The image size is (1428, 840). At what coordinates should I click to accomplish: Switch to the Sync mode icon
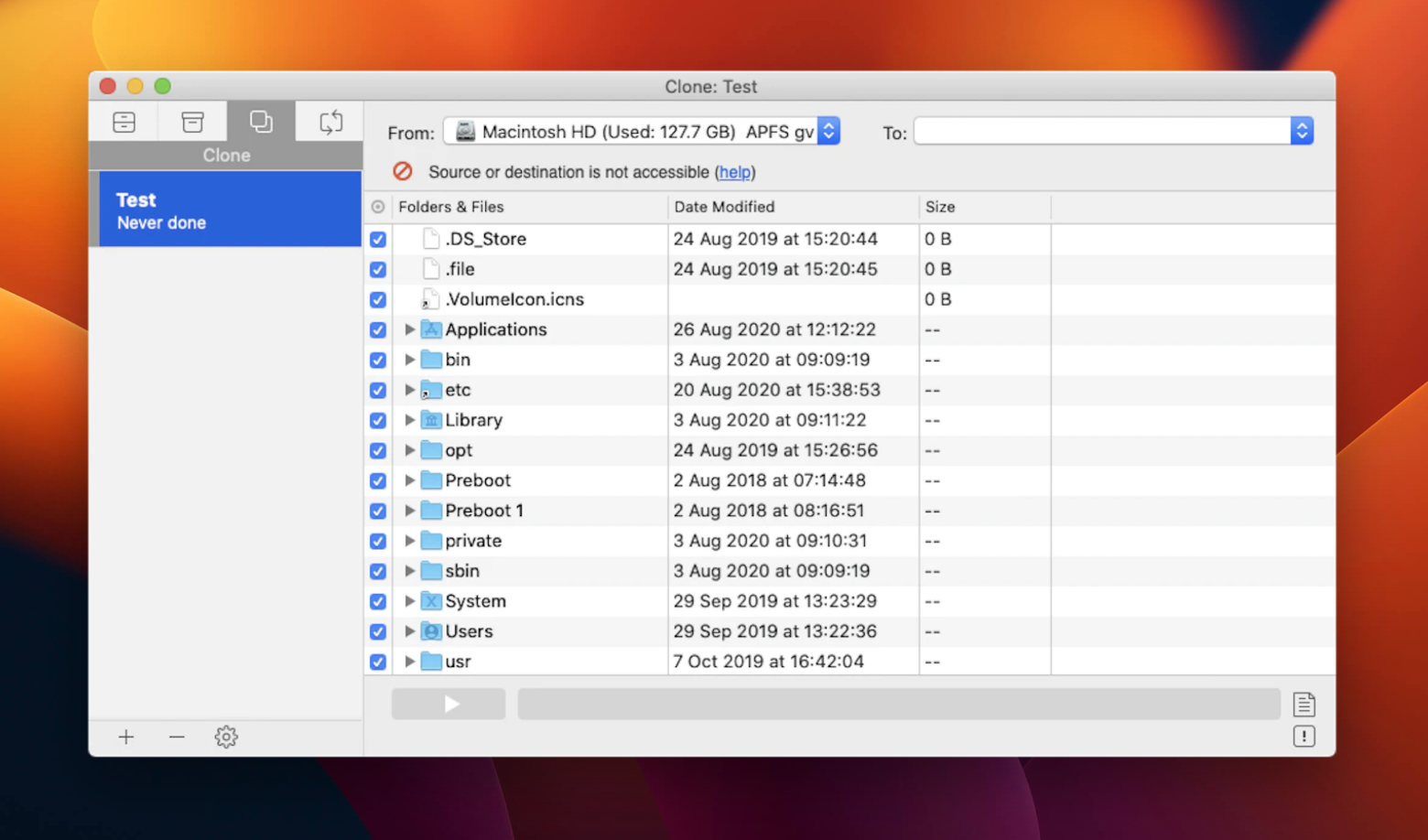330,121
